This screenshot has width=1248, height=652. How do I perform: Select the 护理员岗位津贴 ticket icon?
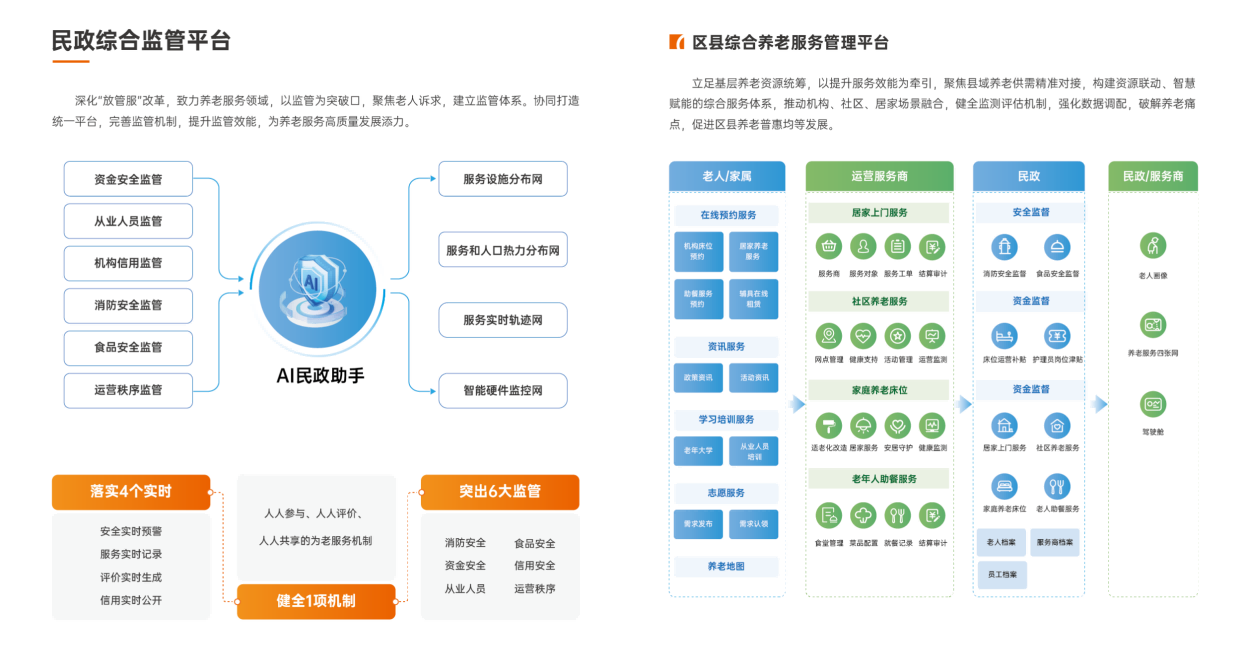coord(1057,335)
